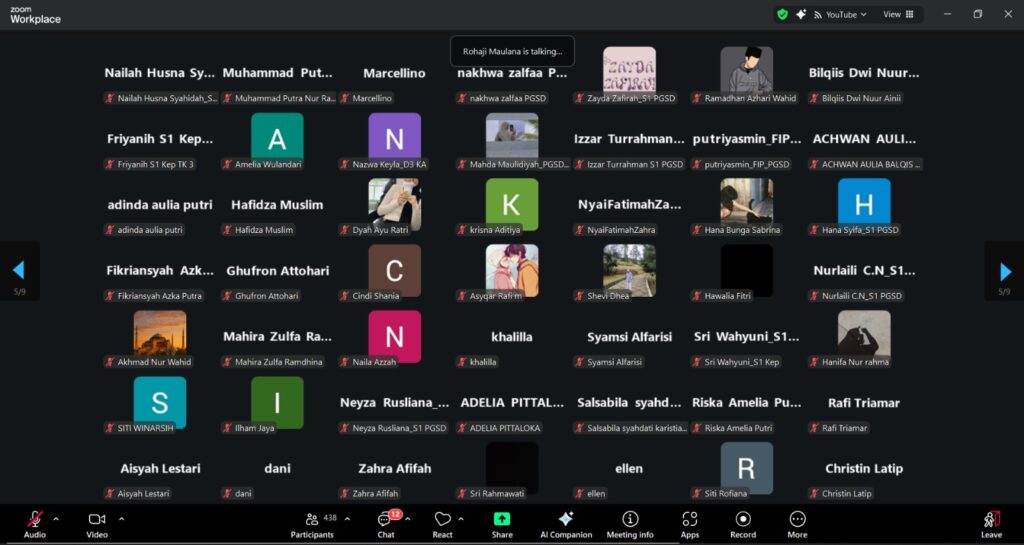Click the green encryption shield icon
The height and width of the screenshot is (545, 1024).
pyautogui.click(x=782, y=14)
